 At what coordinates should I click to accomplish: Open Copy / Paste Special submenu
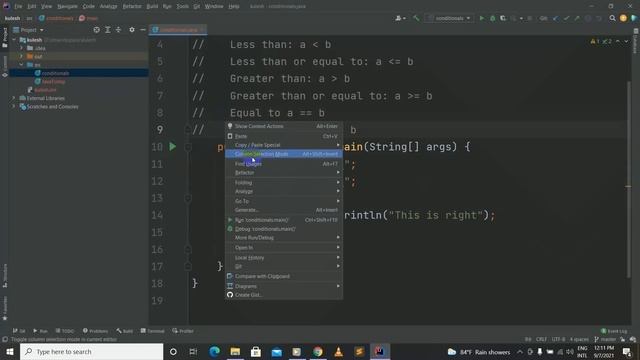coord(284,145)
